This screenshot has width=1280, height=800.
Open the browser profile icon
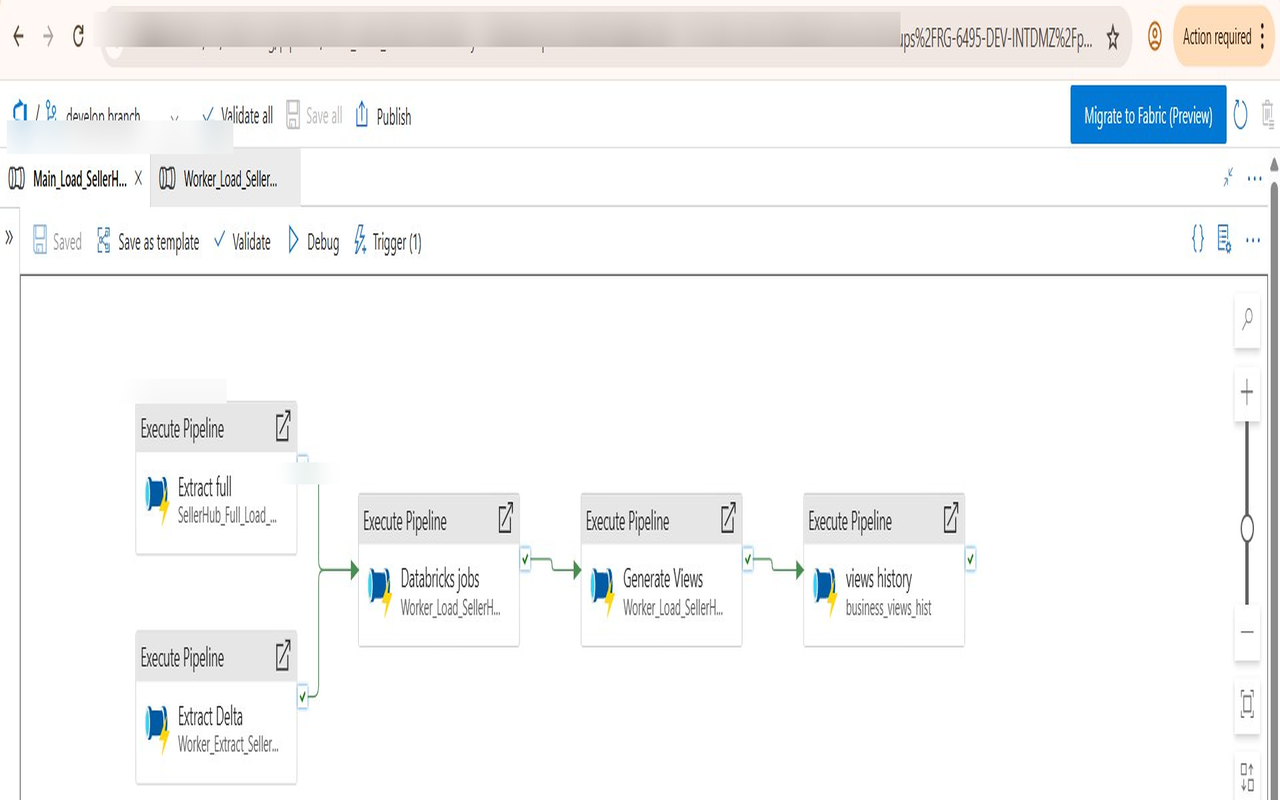pyautogui.click(x=1154, y=37)
